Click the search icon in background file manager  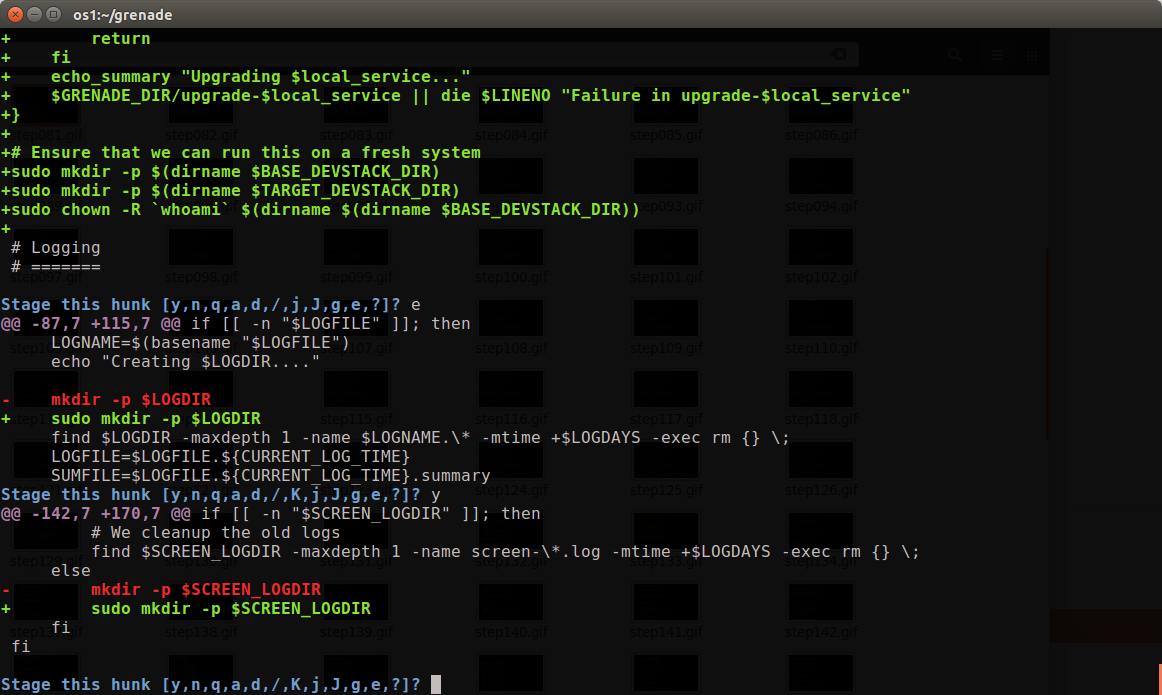pyautogui.click(x=954, y=55)
